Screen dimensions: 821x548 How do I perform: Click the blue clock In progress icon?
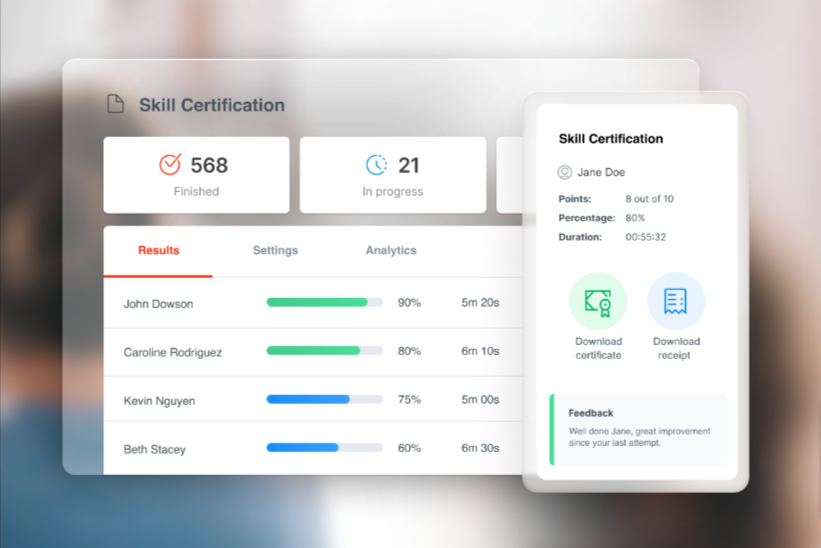tap(376, 164)
